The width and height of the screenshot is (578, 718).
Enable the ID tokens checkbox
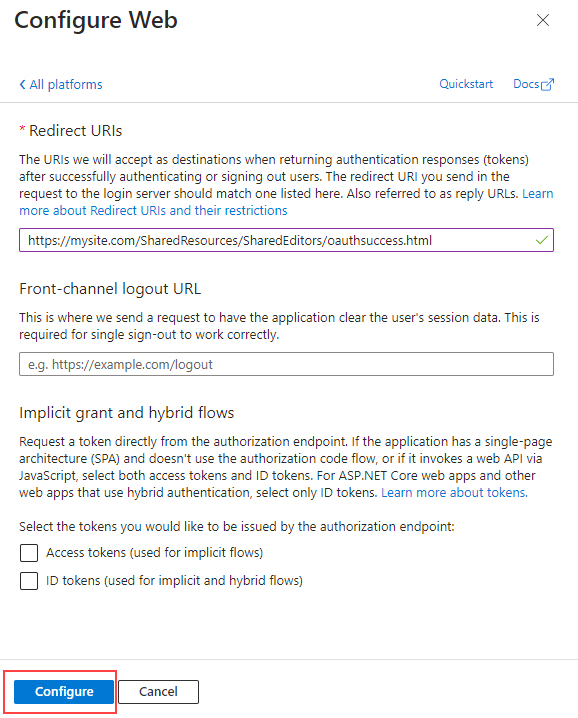29,581
